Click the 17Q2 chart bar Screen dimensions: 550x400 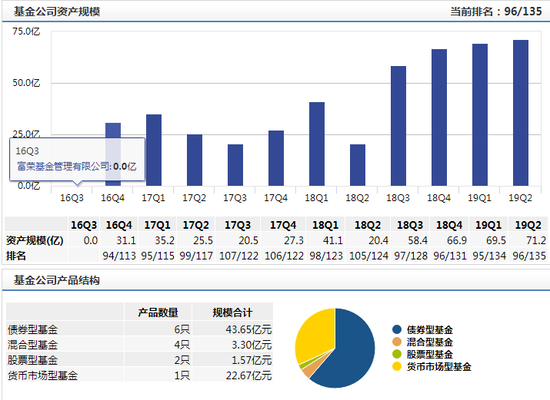(194, 160)
